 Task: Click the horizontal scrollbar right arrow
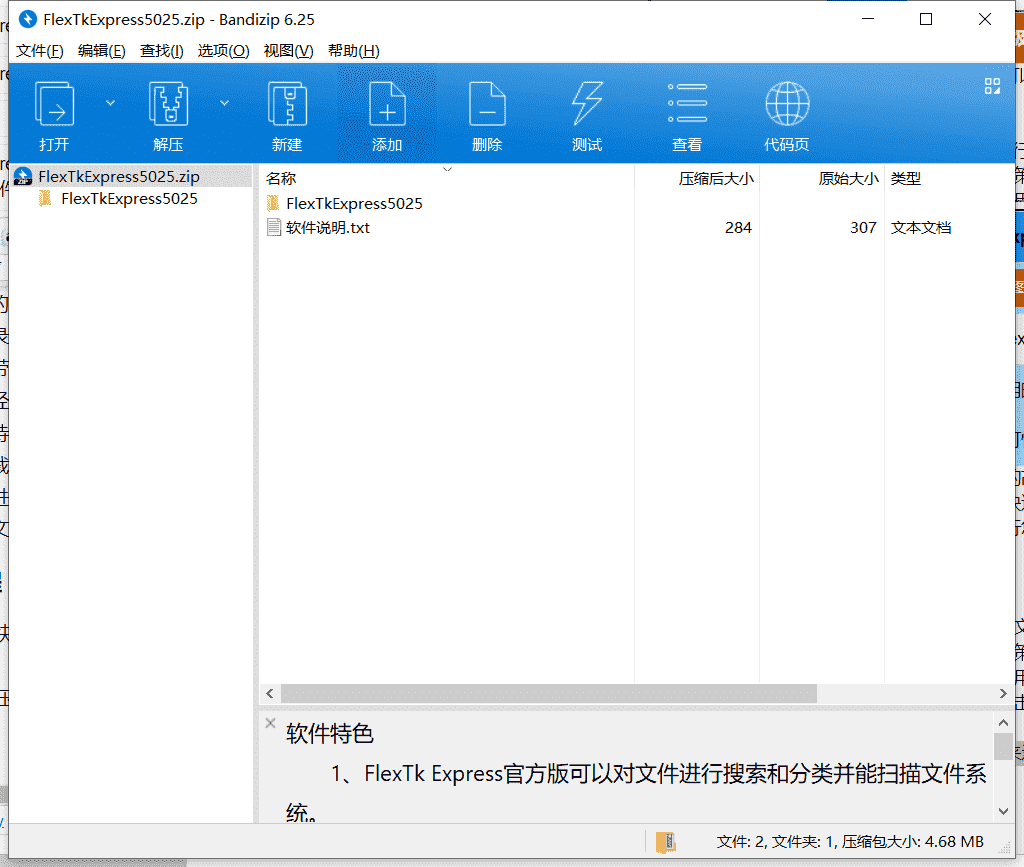(x=1003, y=693)
